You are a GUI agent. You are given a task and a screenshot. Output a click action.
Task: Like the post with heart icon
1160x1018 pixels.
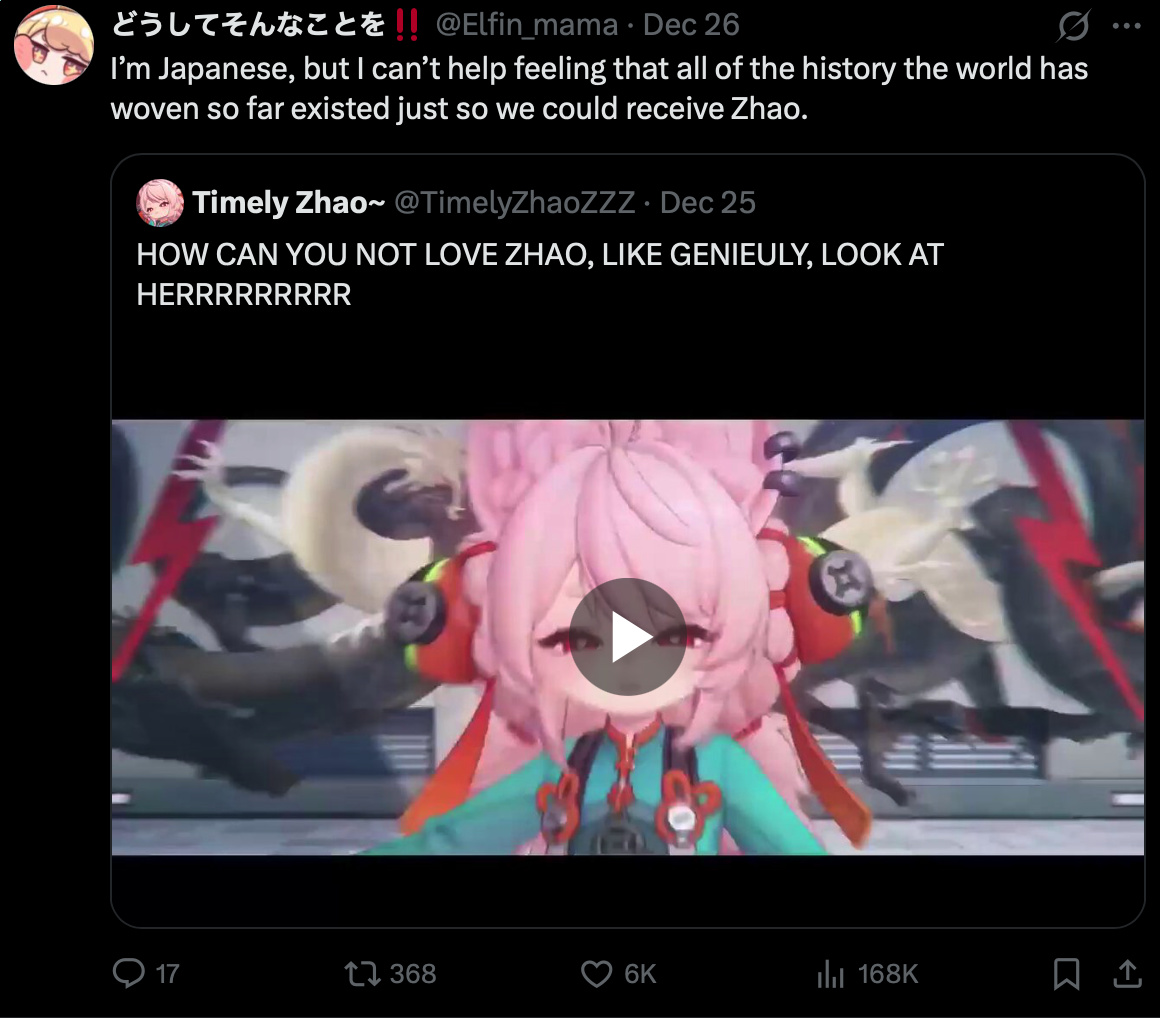click(x=596, y=974)
